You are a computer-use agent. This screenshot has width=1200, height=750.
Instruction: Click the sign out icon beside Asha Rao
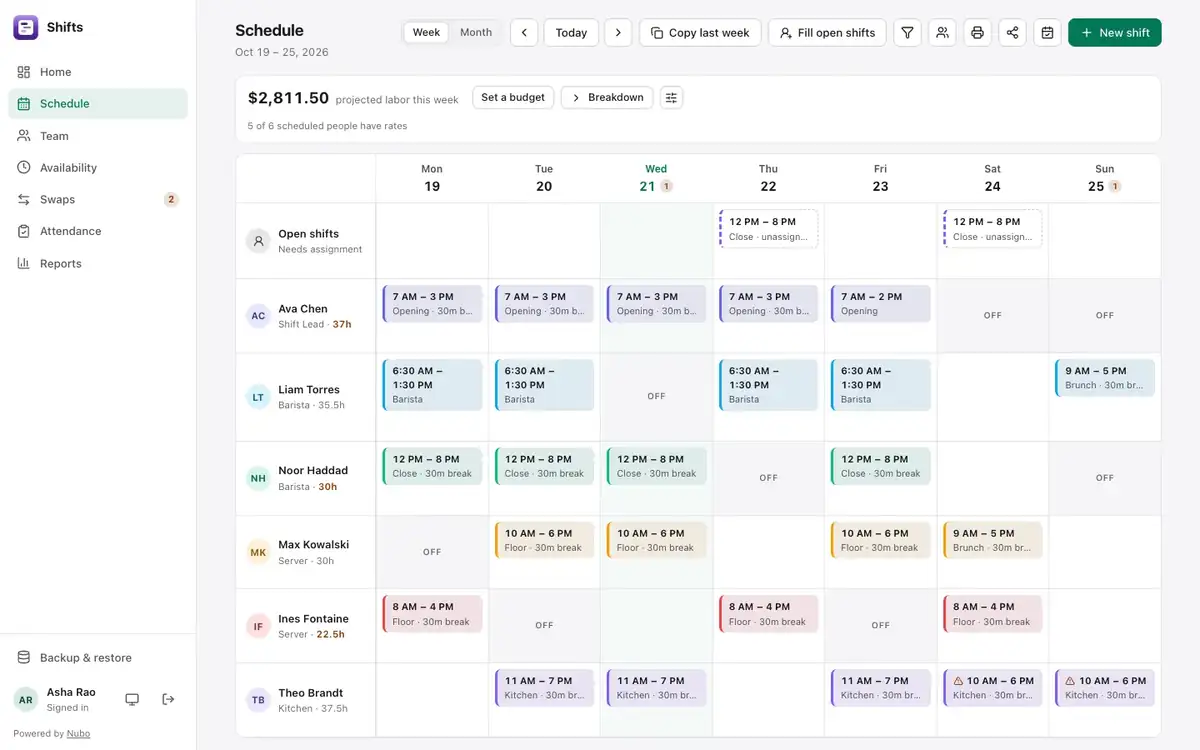[x=168, y=699]
